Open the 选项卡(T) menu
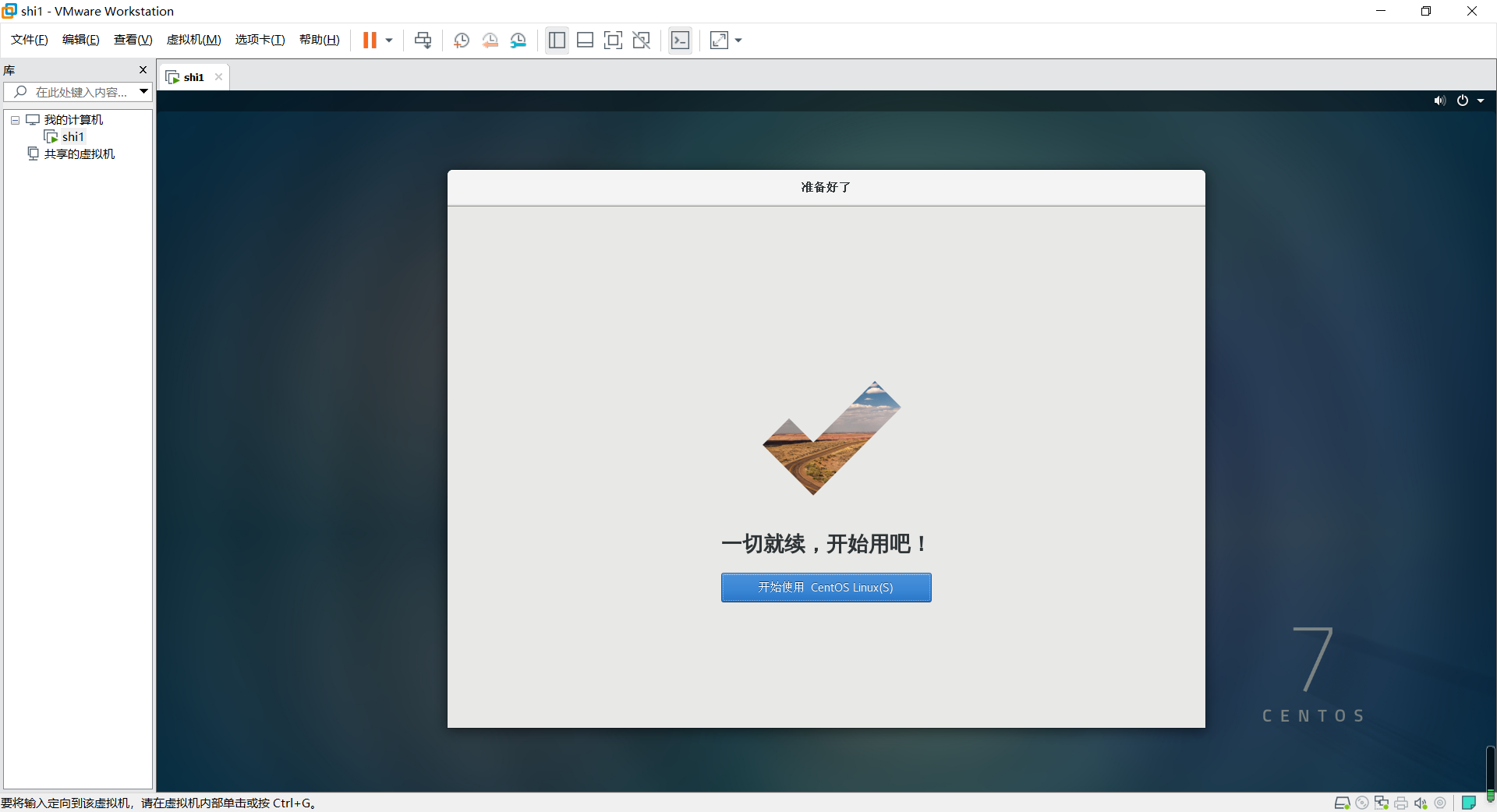1497x812 pixels. tap(260, 40)
